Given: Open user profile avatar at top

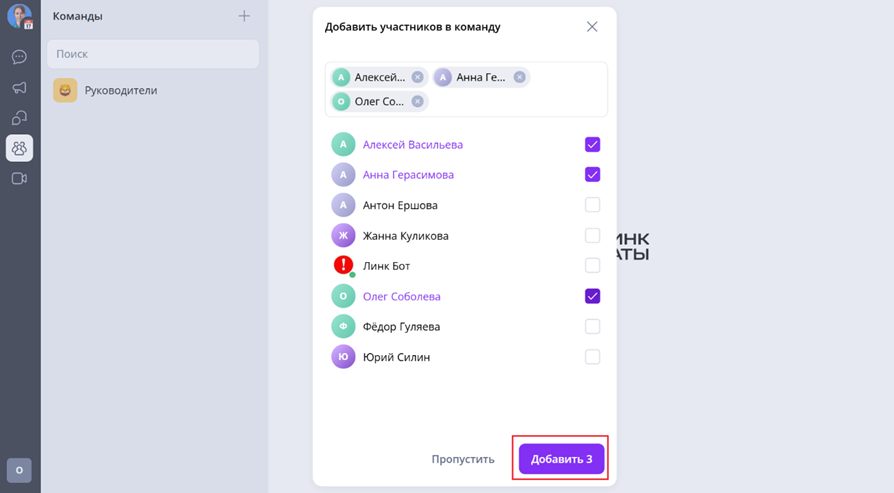Looking at the screenshot, I should pos(19,16).
